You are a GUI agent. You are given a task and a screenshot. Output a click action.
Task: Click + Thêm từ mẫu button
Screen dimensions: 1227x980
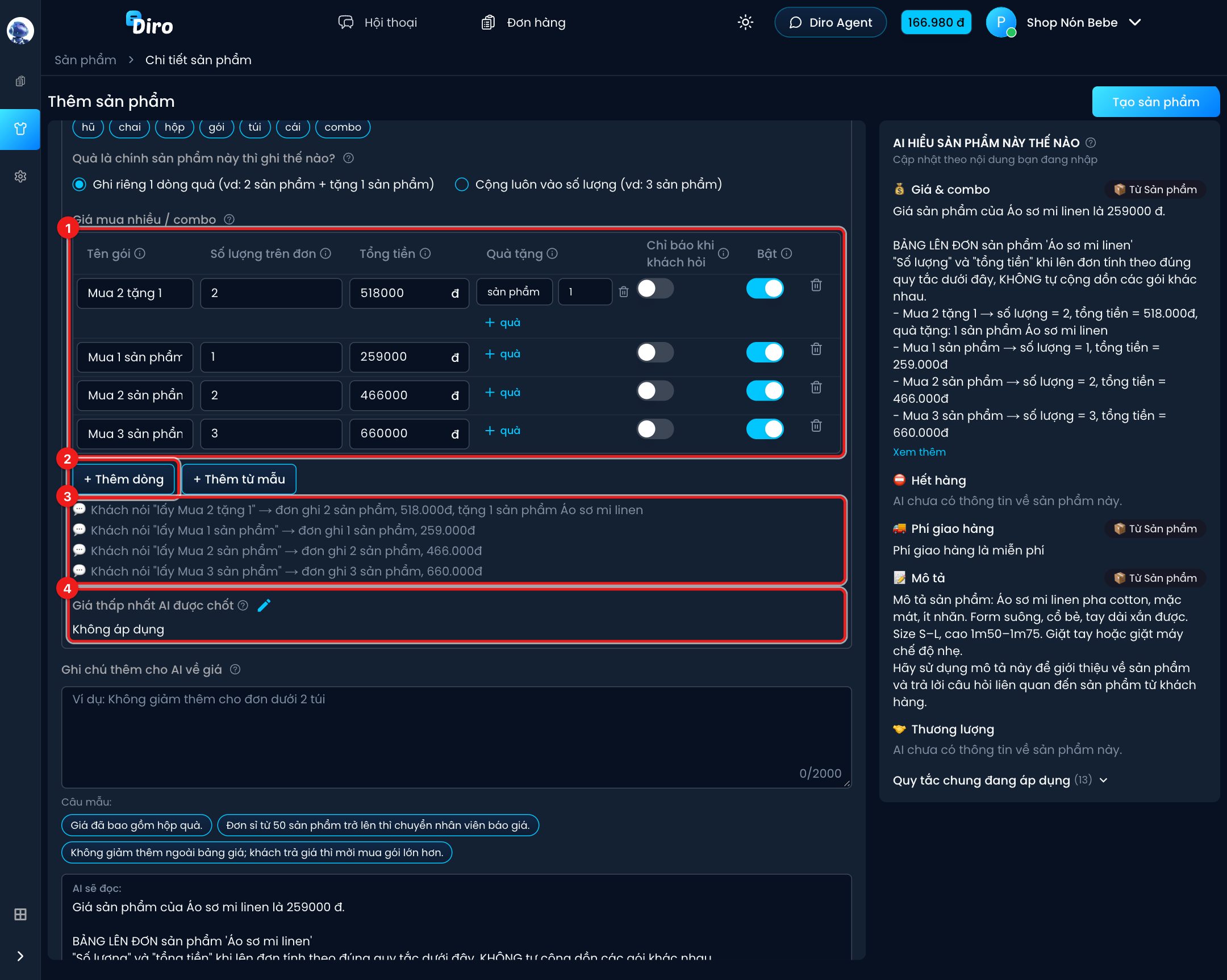click(x=239, y=479)
